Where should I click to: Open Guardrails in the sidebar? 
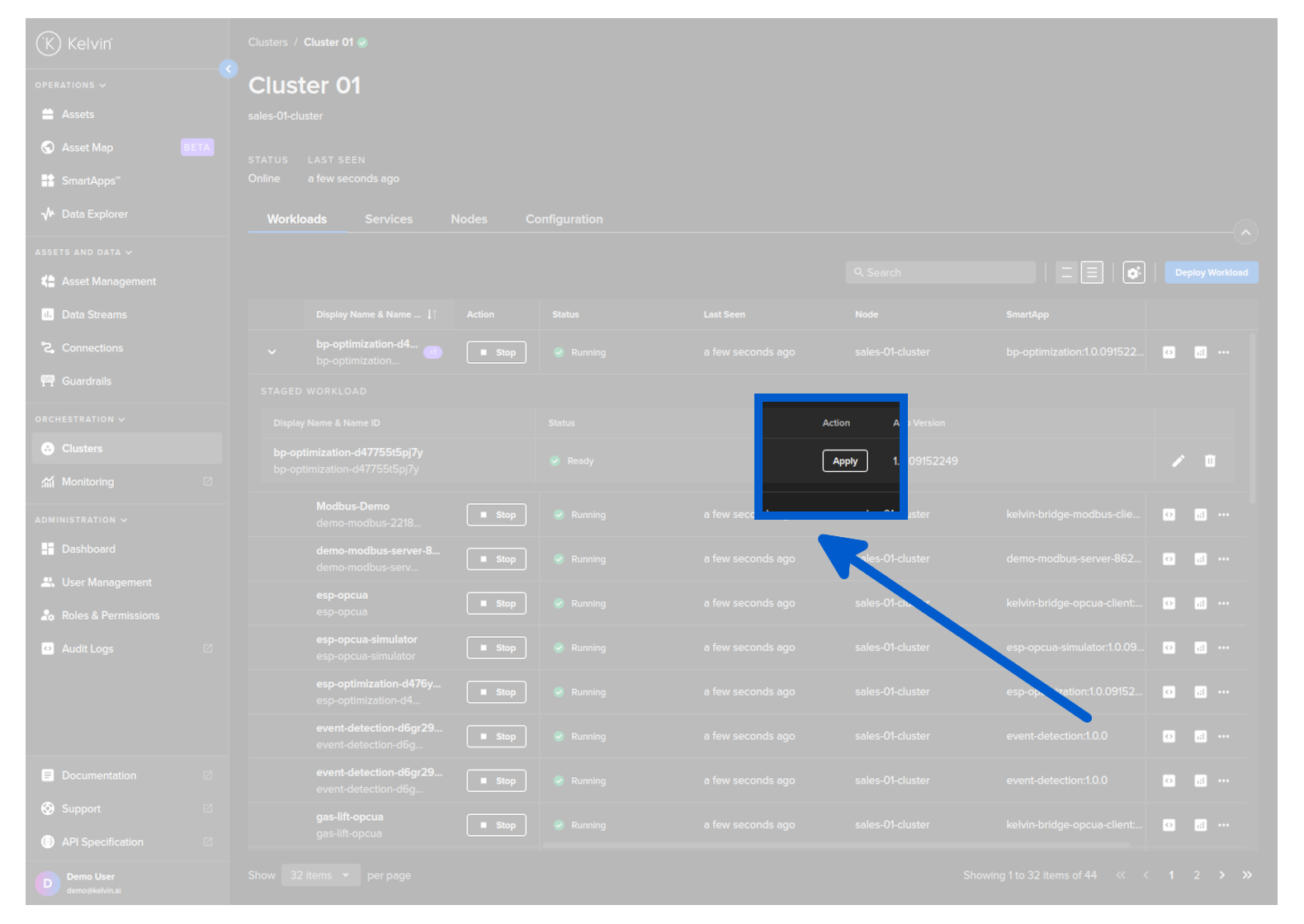tap(86, 381)
